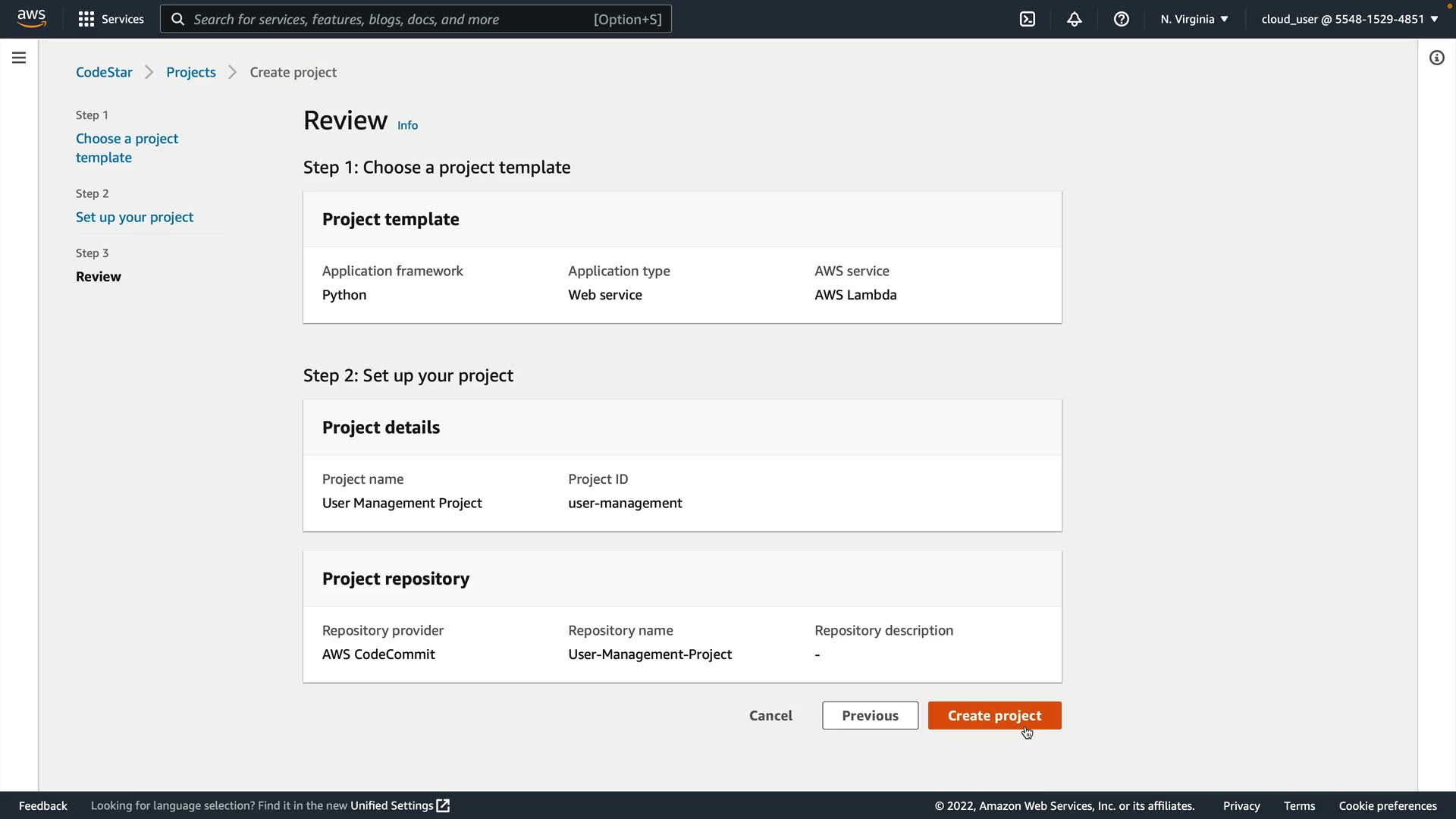Open the help question mark icon

point(1121,19)
